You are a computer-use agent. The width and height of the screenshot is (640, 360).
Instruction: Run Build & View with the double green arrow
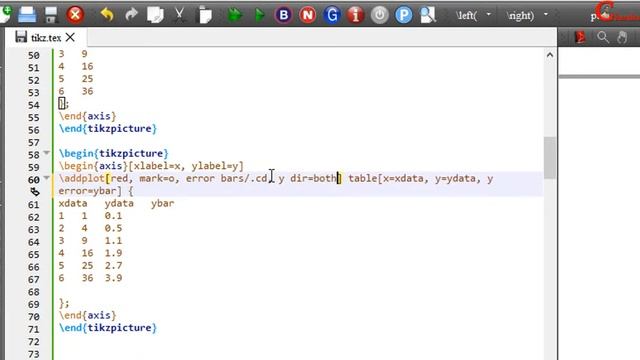coord(234,16)
